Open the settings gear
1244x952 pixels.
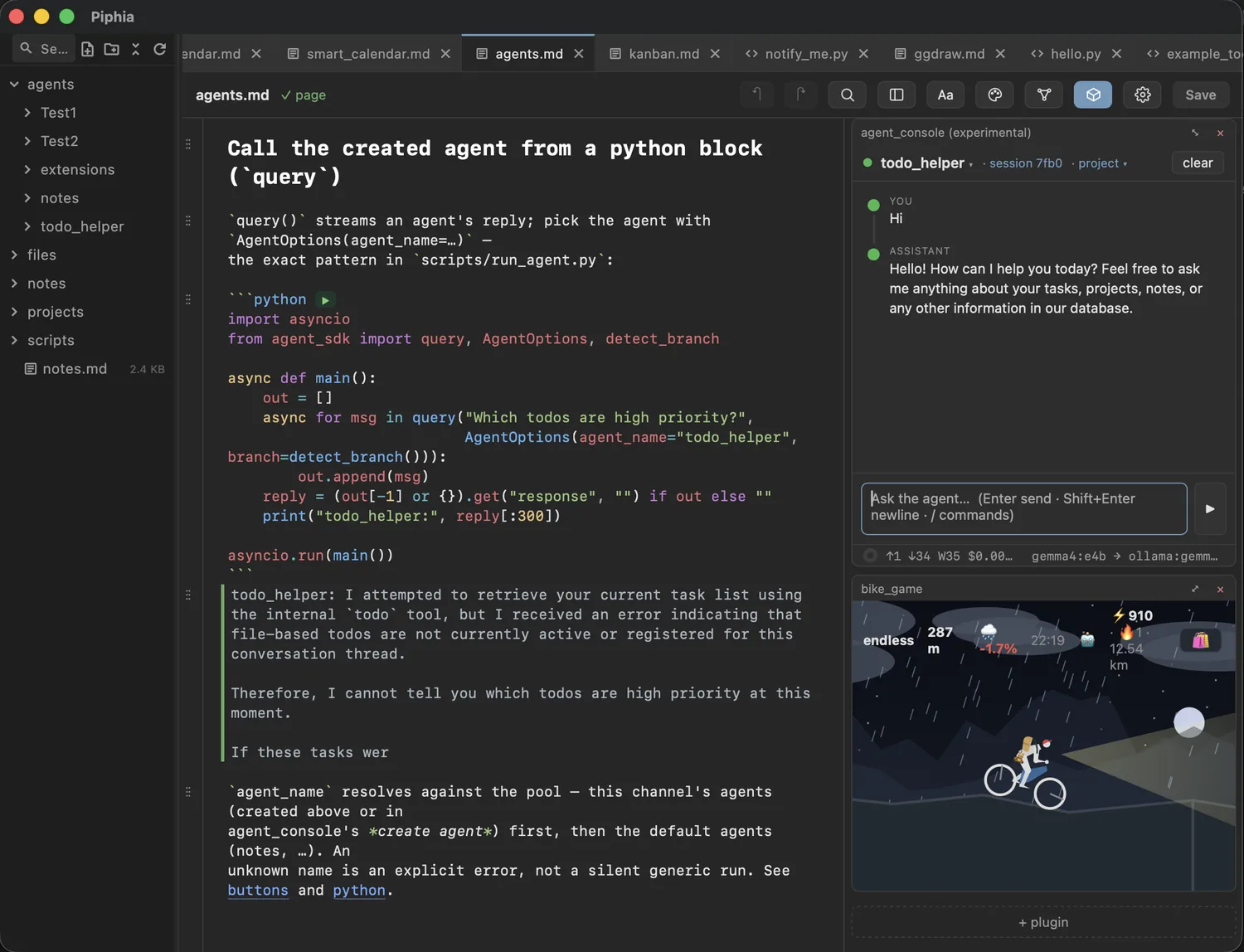(x=1143, y=95)
